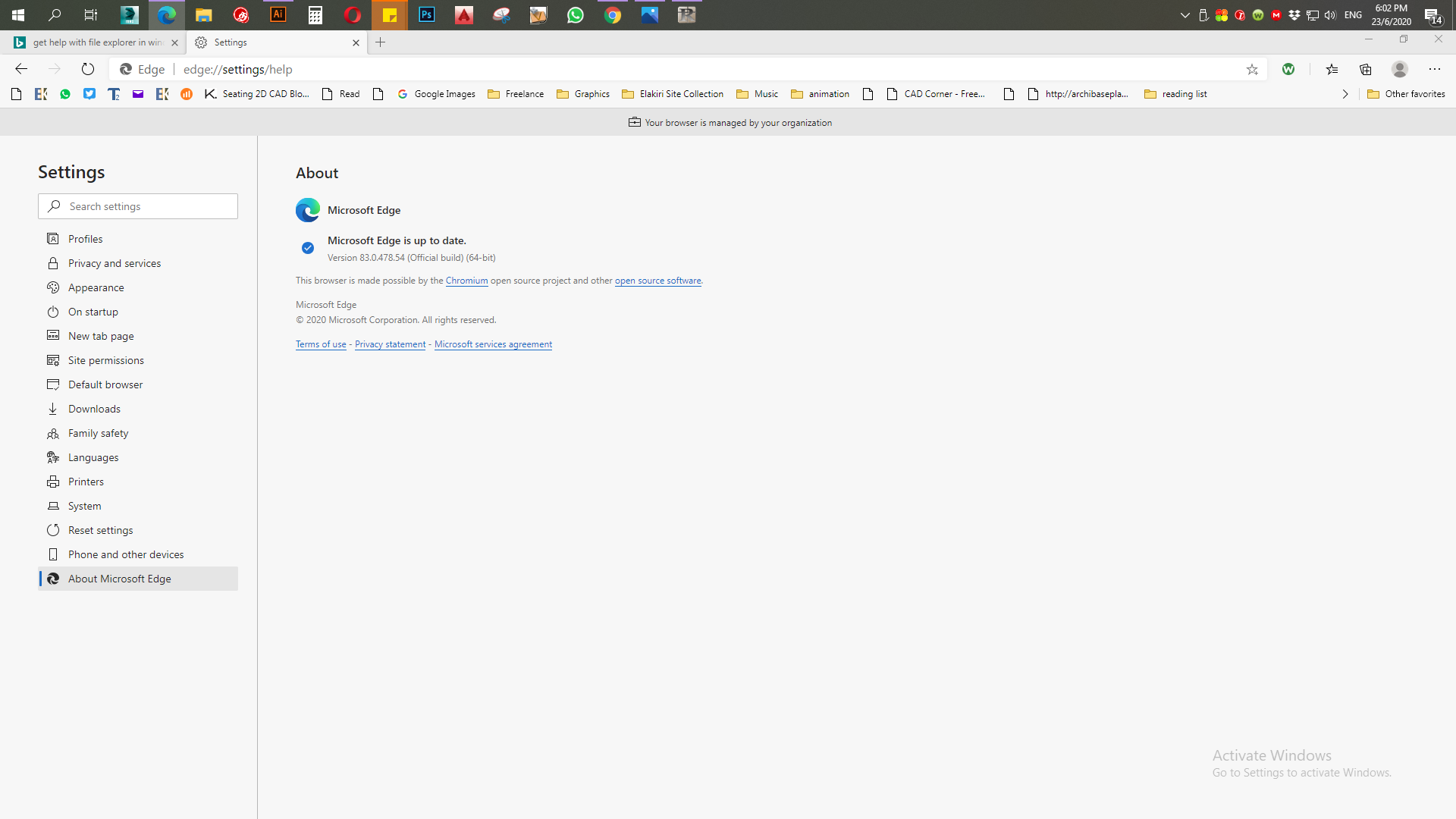1456x819 pixels.
Task: Close the 'get help with file explorer' tab
Action: [174, 42]
